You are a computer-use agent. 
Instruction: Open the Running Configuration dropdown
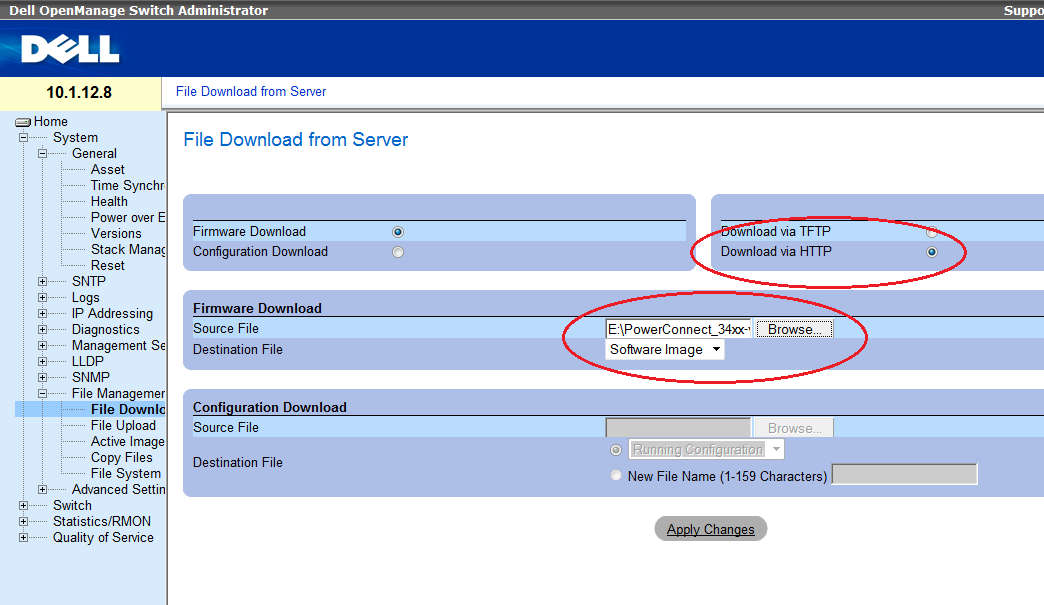tap(706, 449)
